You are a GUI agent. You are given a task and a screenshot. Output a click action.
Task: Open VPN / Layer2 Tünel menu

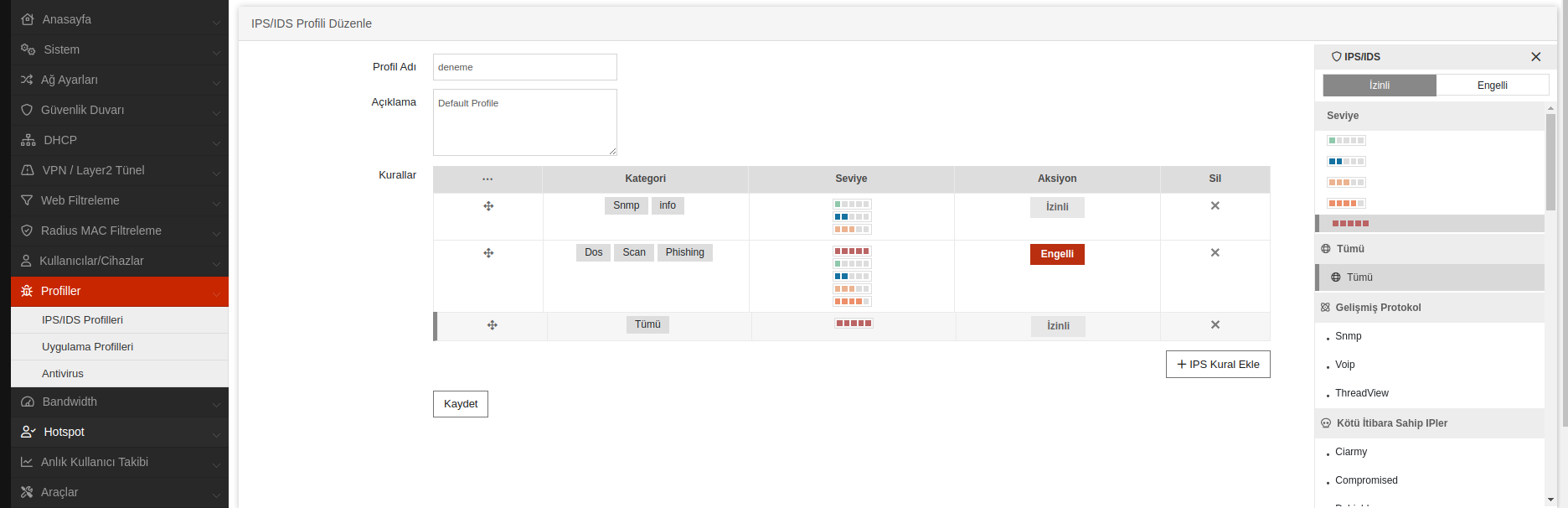tap(120, 170)
